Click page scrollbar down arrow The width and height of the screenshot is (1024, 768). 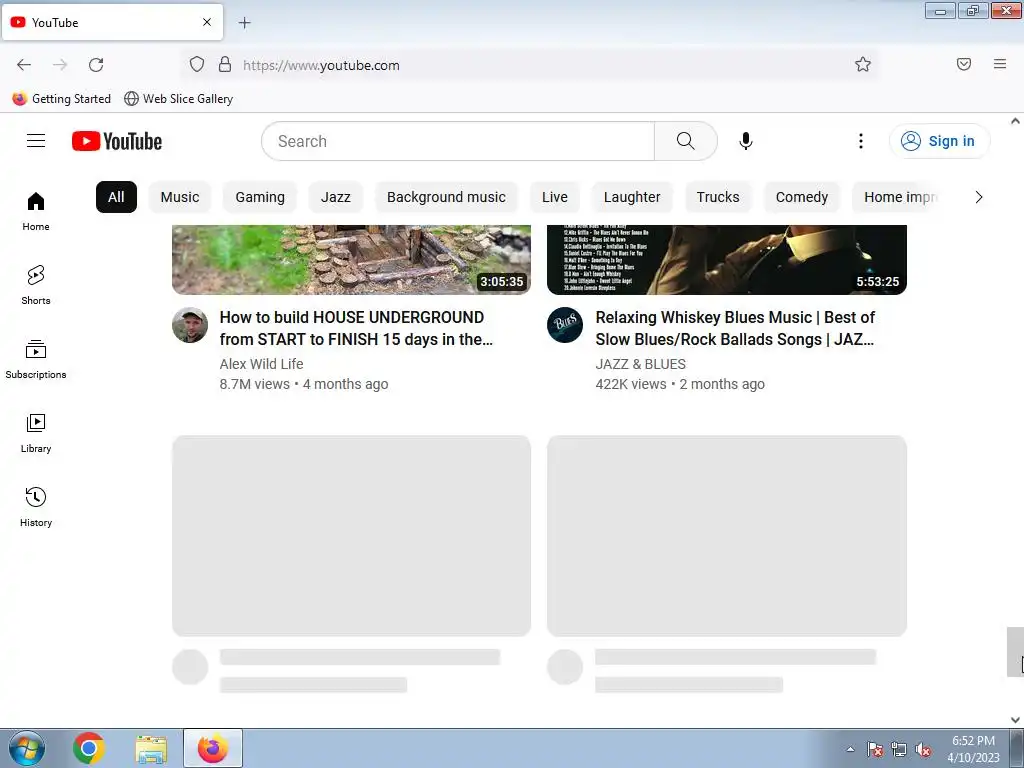pos(1015,720)
